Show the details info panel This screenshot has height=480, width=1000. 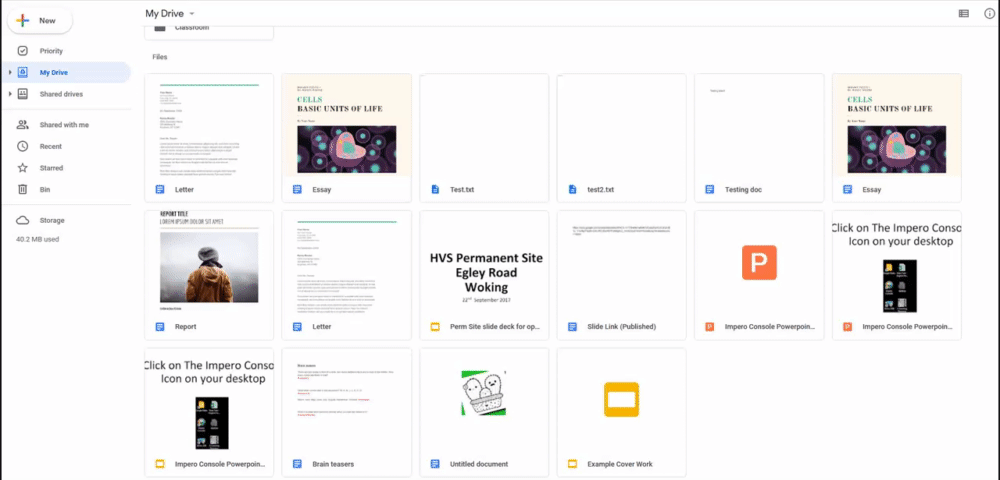tap(989, 13)
